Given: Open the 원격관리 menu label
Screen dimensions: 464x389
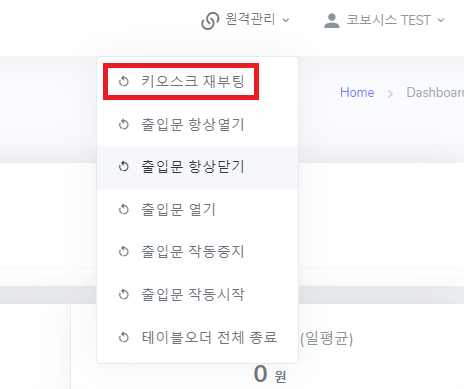Looking at the screenshot, I should pyautogui.click(x=250, y=19).
